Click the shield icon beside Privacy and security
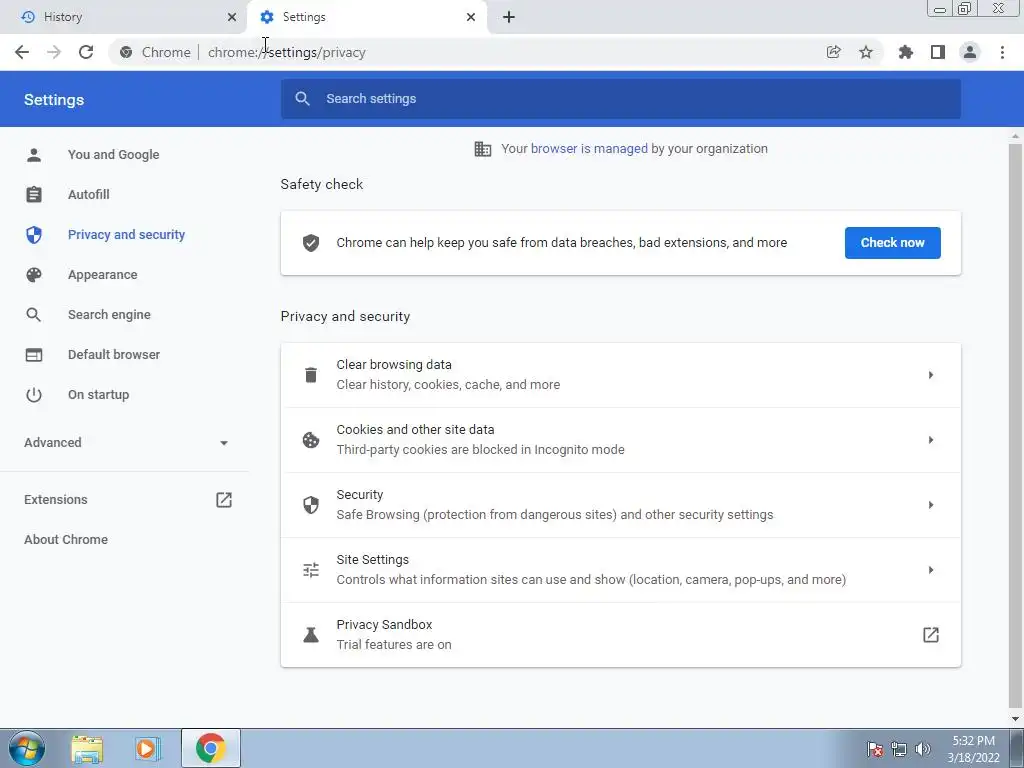This screenshot has width=1024, height=768. (x=34, y=234)
